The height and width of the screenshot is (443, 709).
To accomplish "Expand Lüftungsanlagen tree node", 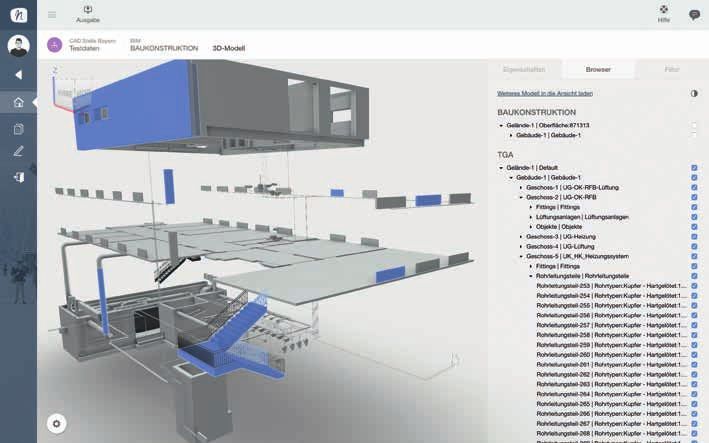I will point(531,217).
